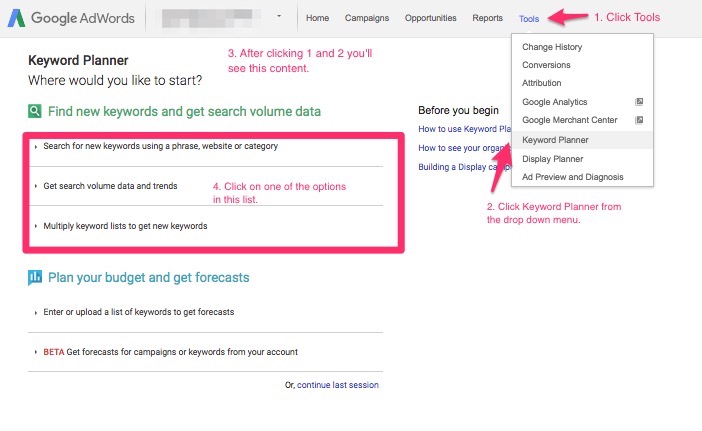This screenshot has height=431, width=702.
Task: Expand Enter or upload a list of keywords
Action: point(139,312)
